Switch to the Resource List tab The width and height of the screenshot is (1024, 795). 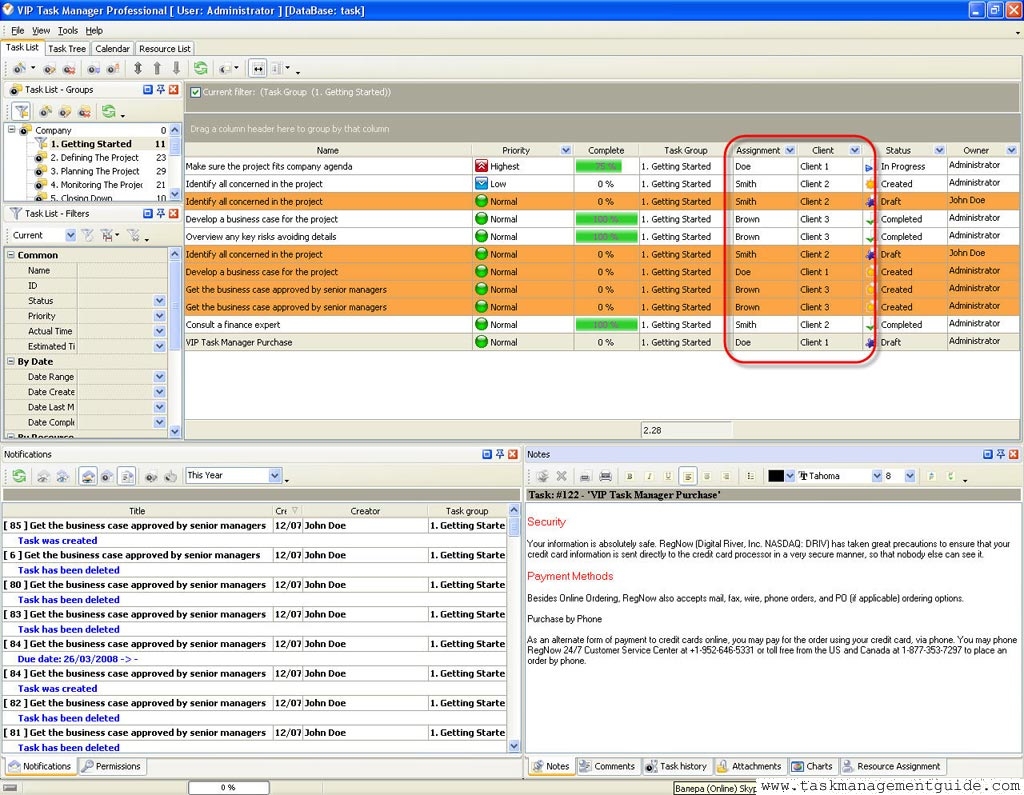[165, 49]
